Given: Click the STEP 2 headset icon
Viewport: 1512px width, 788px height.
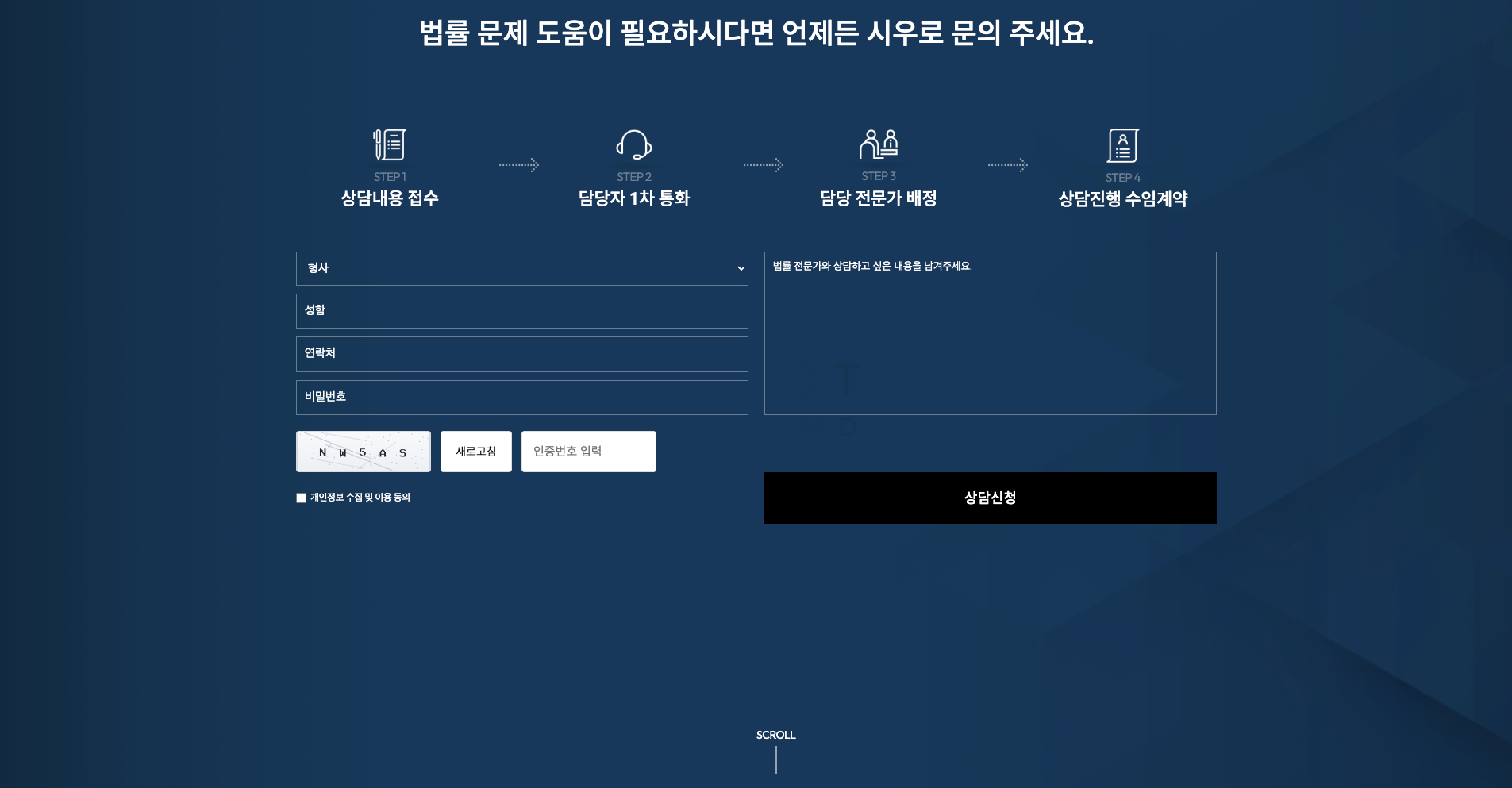Looking at the screenshot, I should (634, 144).
